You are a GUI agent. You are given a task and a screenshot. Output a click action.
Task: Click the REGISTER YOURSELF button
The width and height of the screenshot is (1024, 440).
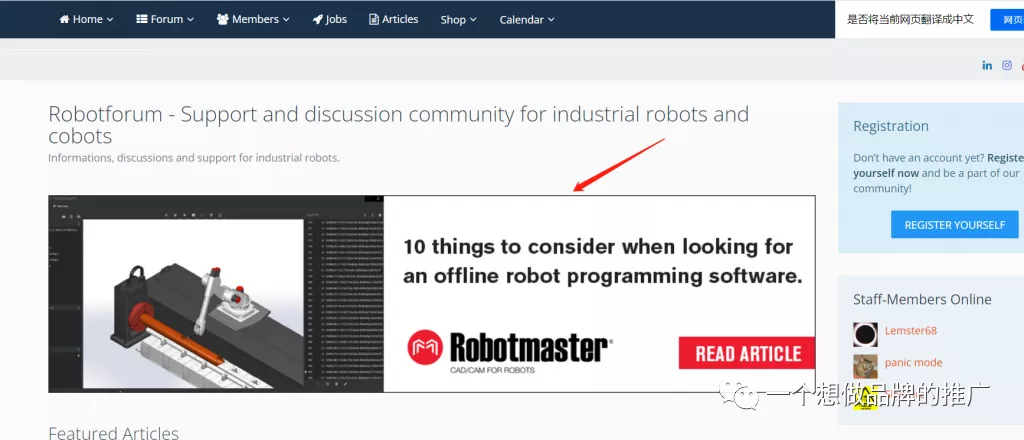[x=954, y=225]
